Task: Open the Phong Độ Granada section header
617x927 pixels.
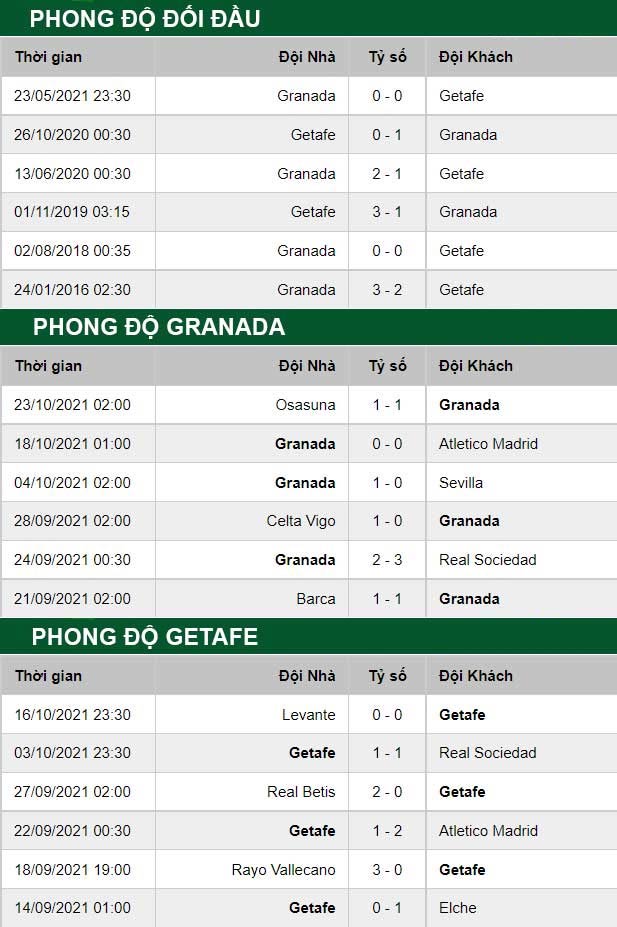Action: coord(158,327)
